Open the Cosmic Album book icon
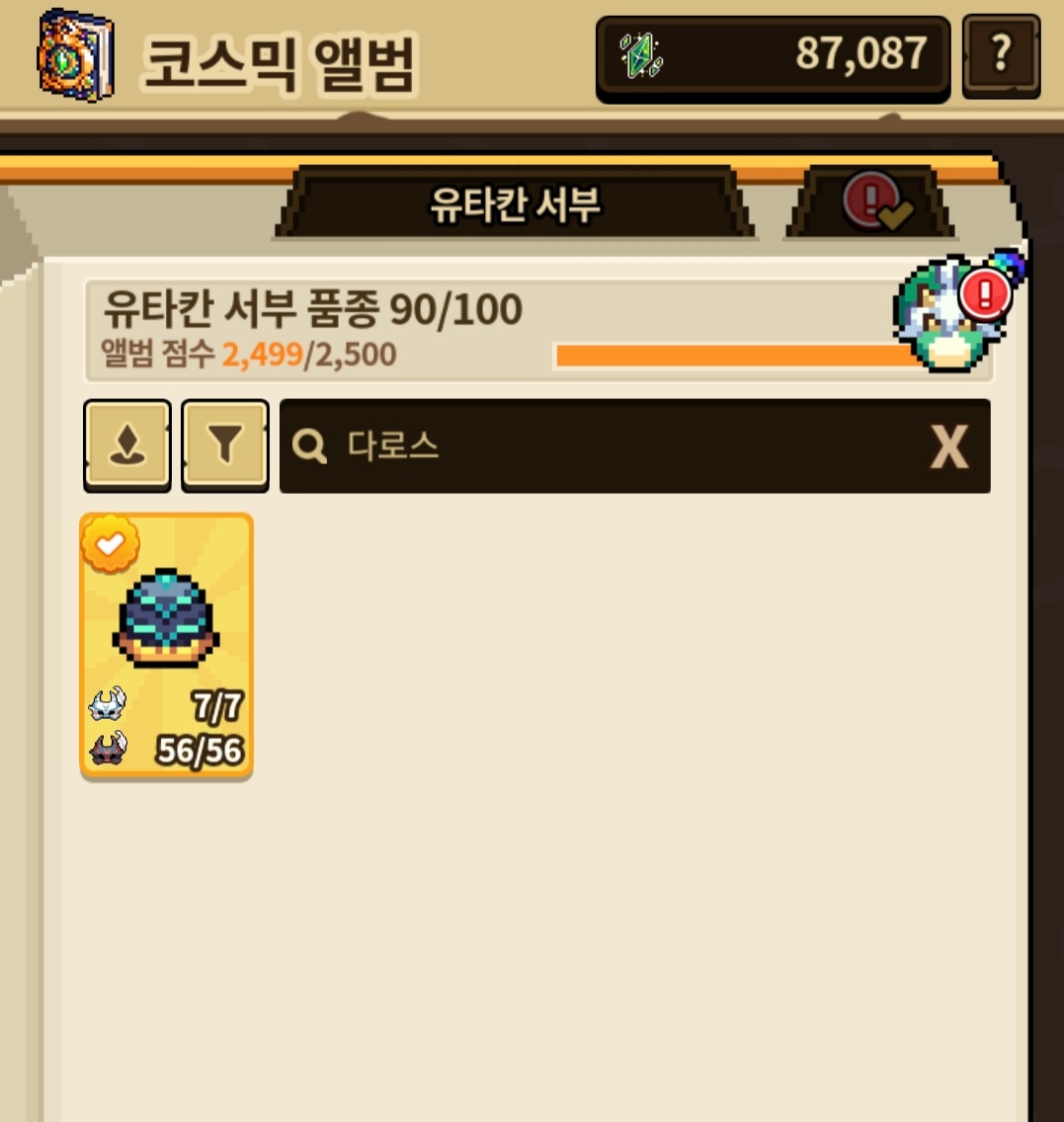 [75, 55]
